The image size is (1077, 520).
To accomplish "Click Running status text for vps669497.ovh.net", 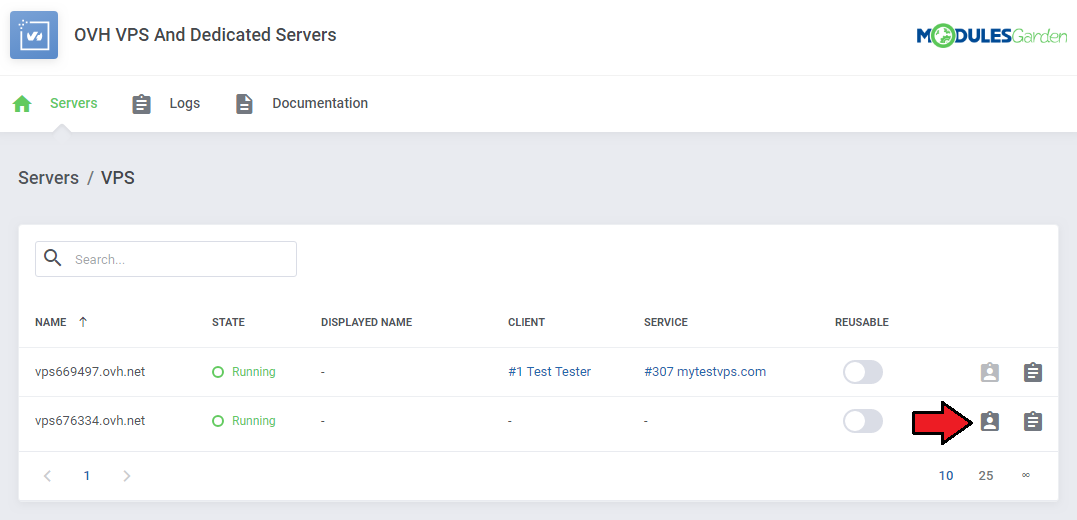I will pyautogui.click(x=253, y=372).
